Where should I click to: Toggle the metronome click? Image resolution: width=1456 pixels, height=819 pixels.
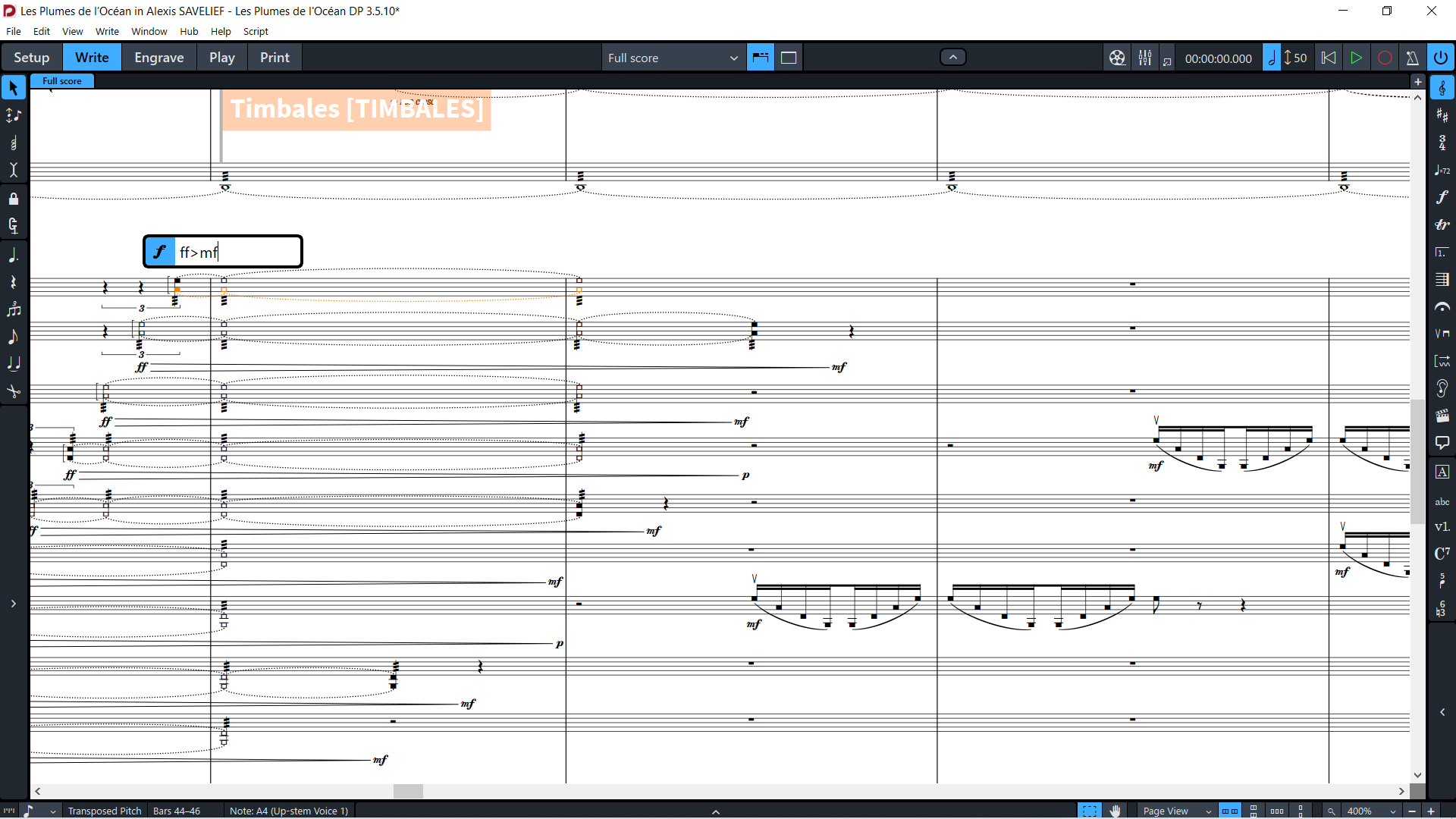click(x=1412, y=58)
